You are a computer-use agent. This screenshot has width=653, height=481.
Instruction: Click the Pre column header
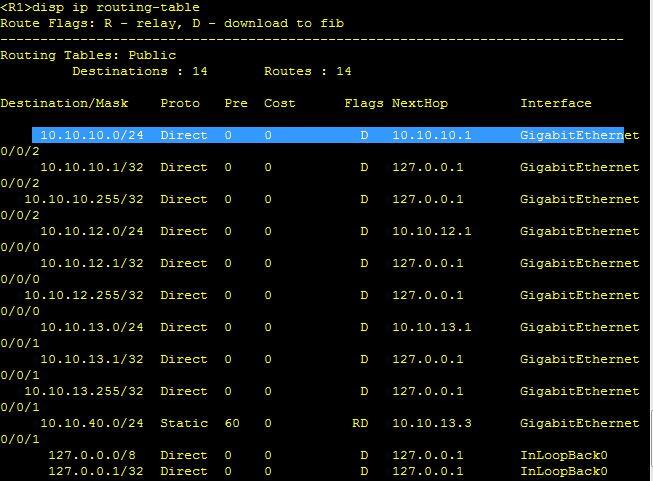pyautogui.click(x=236, y=103)
